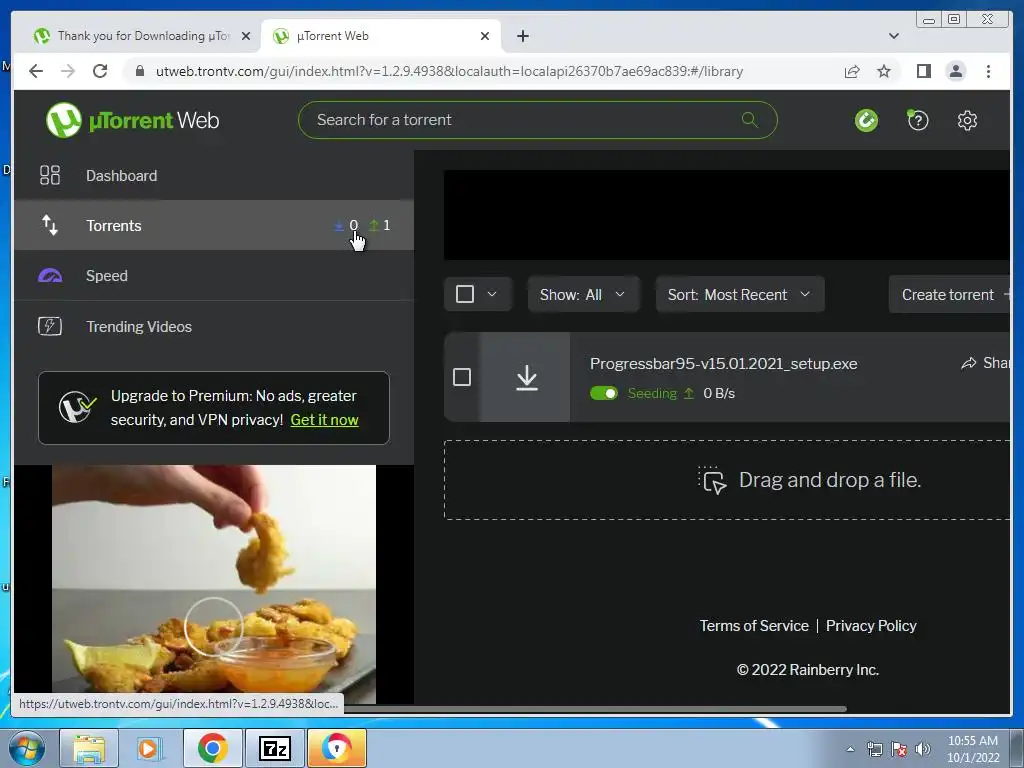1024x768 pixels.
Task: Open the Torrents menu item
Action: point(214,225)
